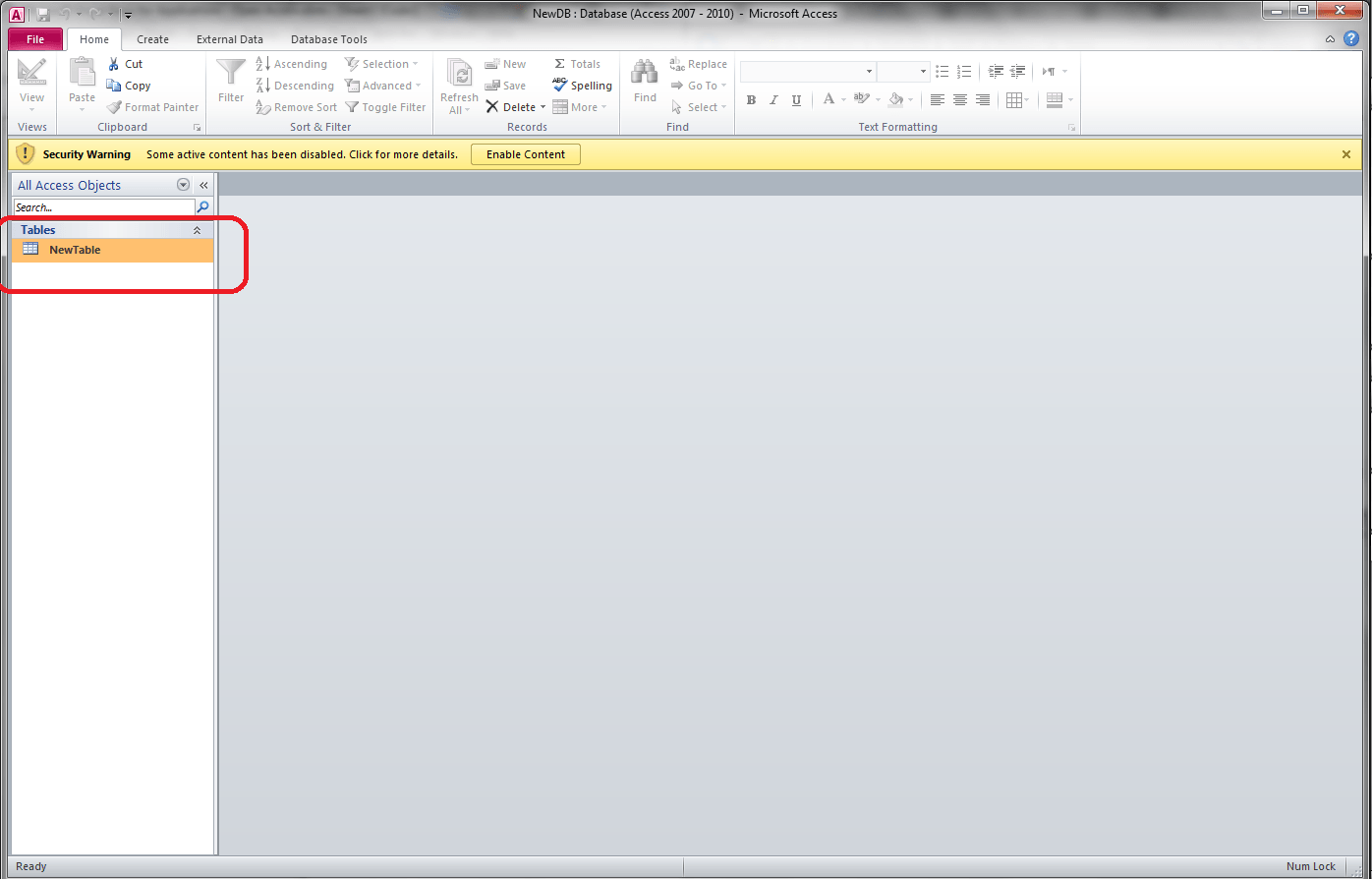This screenshot has height=879, width=1372.
Task: Go to the Database Tools tab
Action: click(x=329, y=39)
